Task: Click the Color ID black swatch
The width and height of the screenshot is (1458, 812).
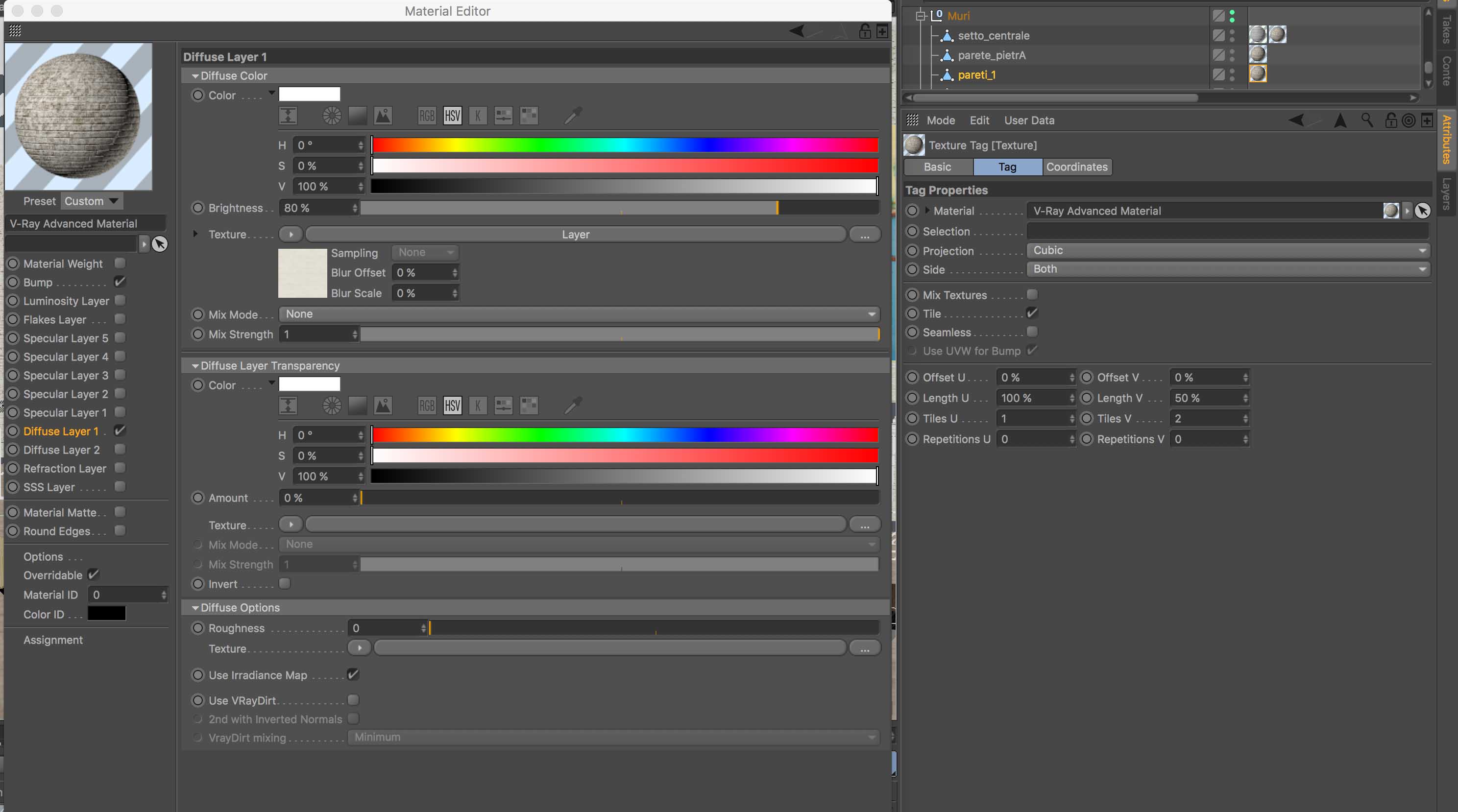Action: (106, 614)
